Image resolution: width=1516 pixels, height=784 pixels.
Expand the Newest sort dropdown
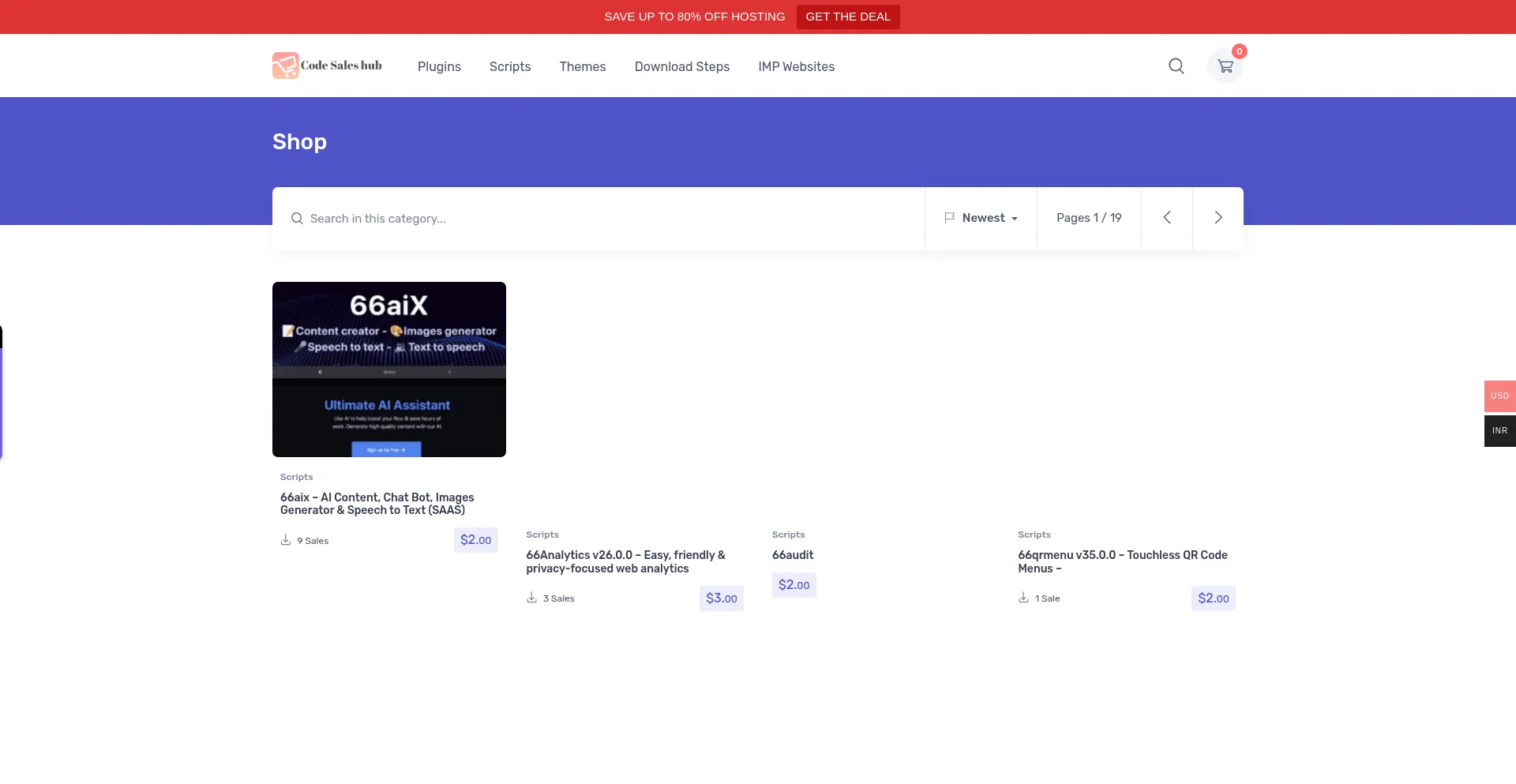click(x=981, y=218)
